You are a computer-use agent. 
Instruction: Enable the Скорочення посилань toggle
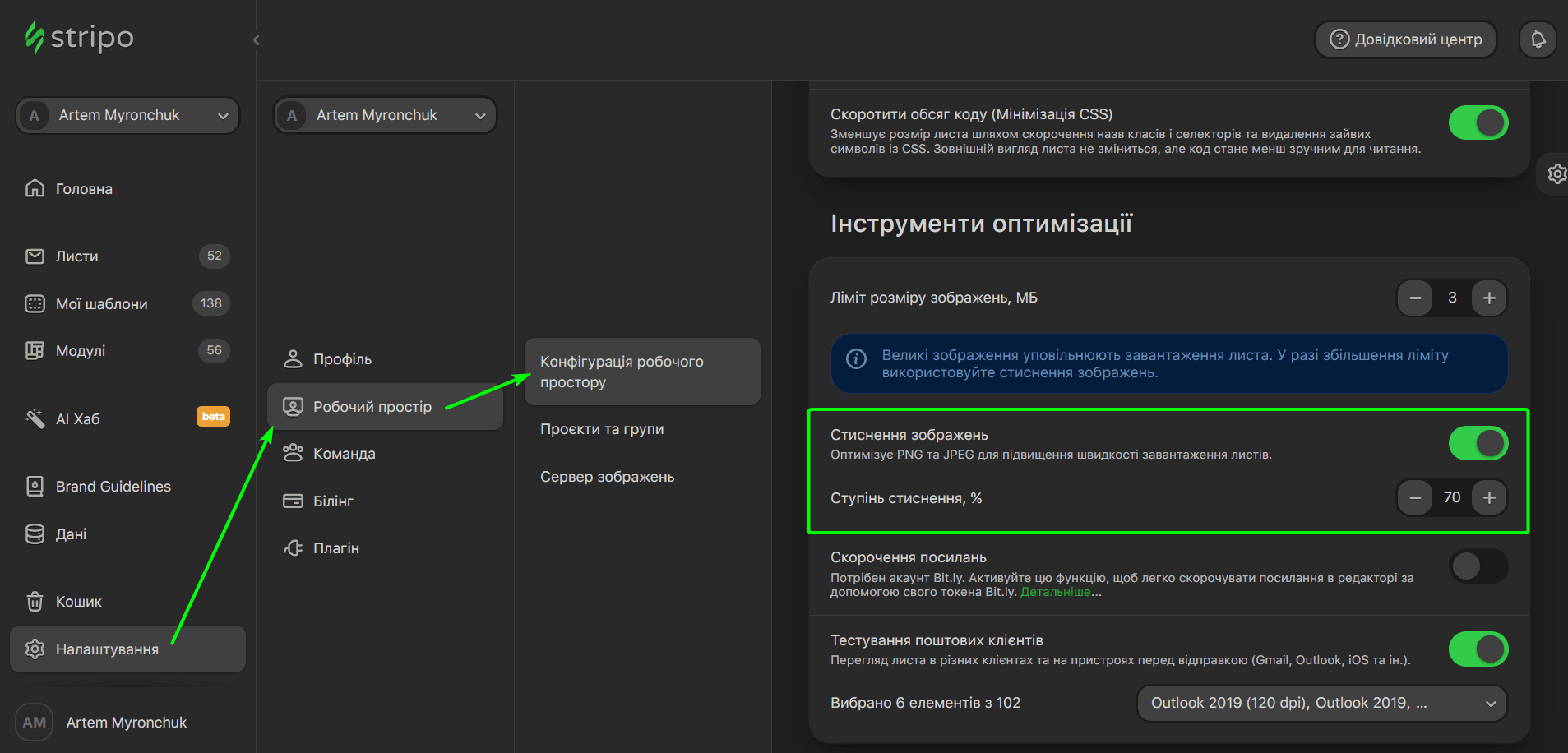click(x=1478, y=566)
